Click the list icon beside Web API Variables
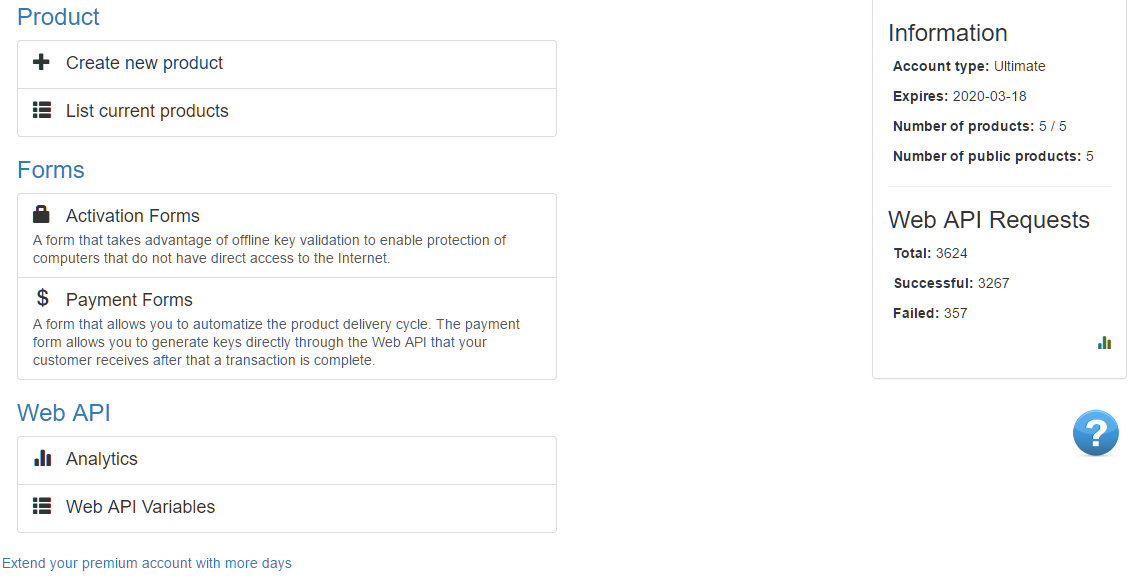1134x585 pixels. pyautogui.click(x=42, y=505)
